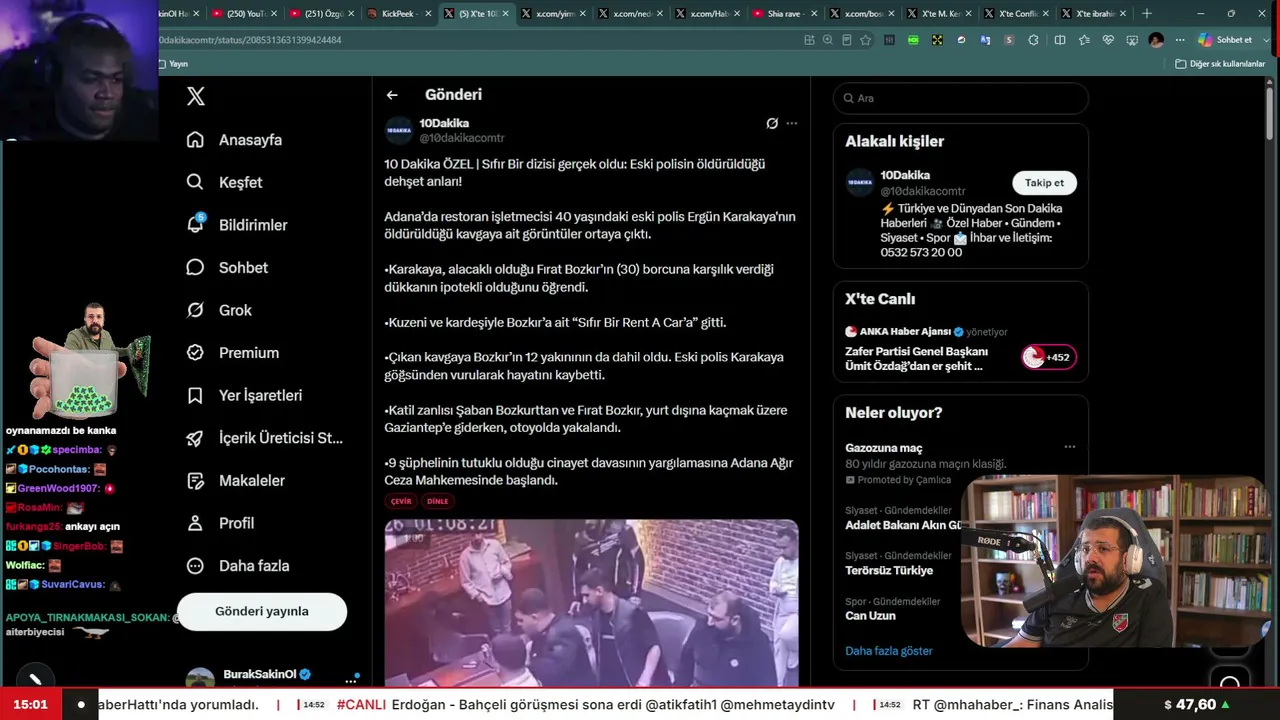Click the translate extension icon
The width and height of the screenshot is (1280, 720).
[985, 40]
